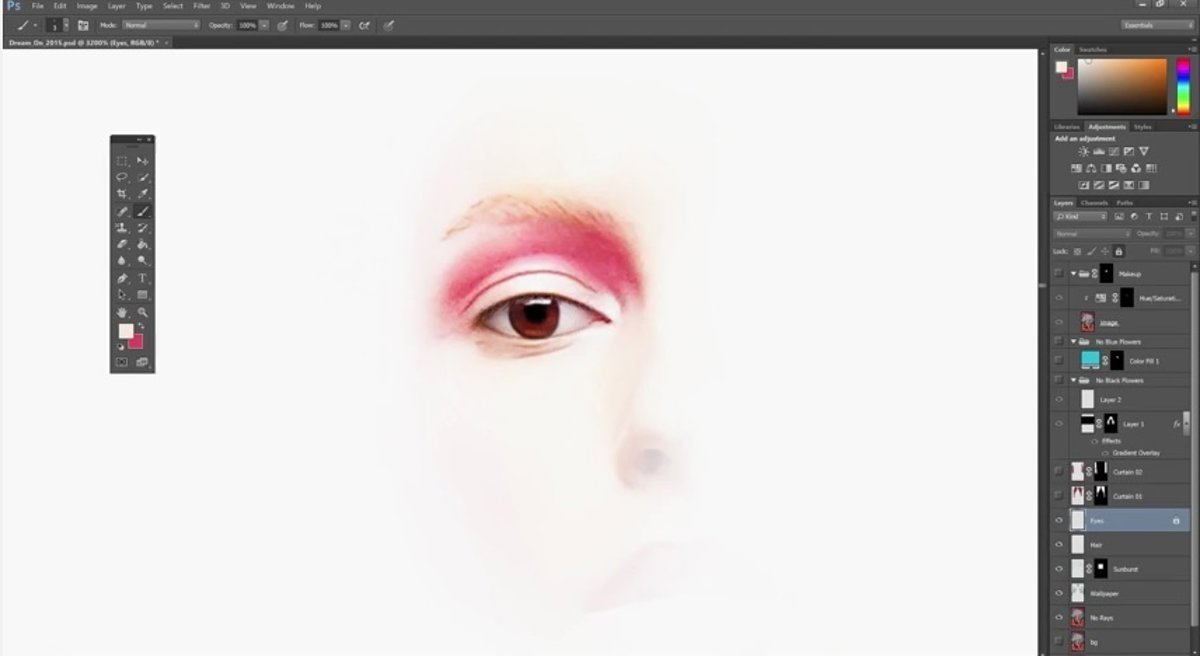Click the Lock all icon in Layers panel
The height and width of the screenshot is (656, 1200).
[1118, 251]
